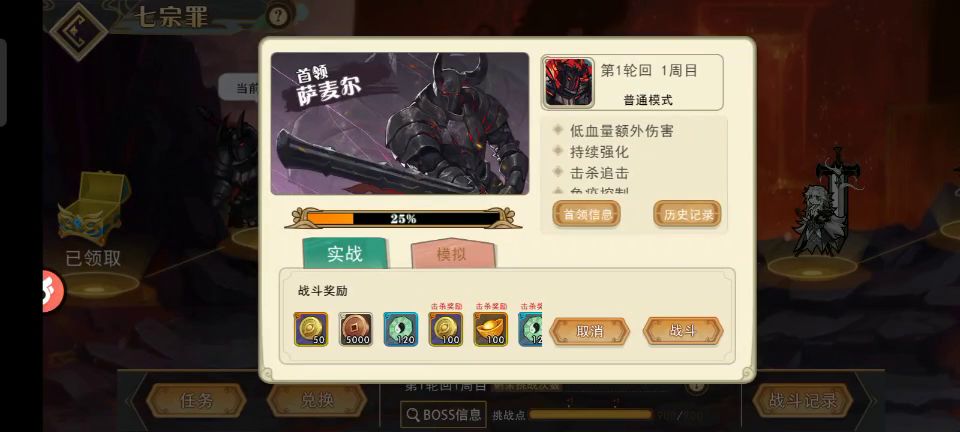Image resolution: width=960 pixels, height=432 pixels.
Task: Tap the red floating assistant bubble
Action: [x=53, y=291]
